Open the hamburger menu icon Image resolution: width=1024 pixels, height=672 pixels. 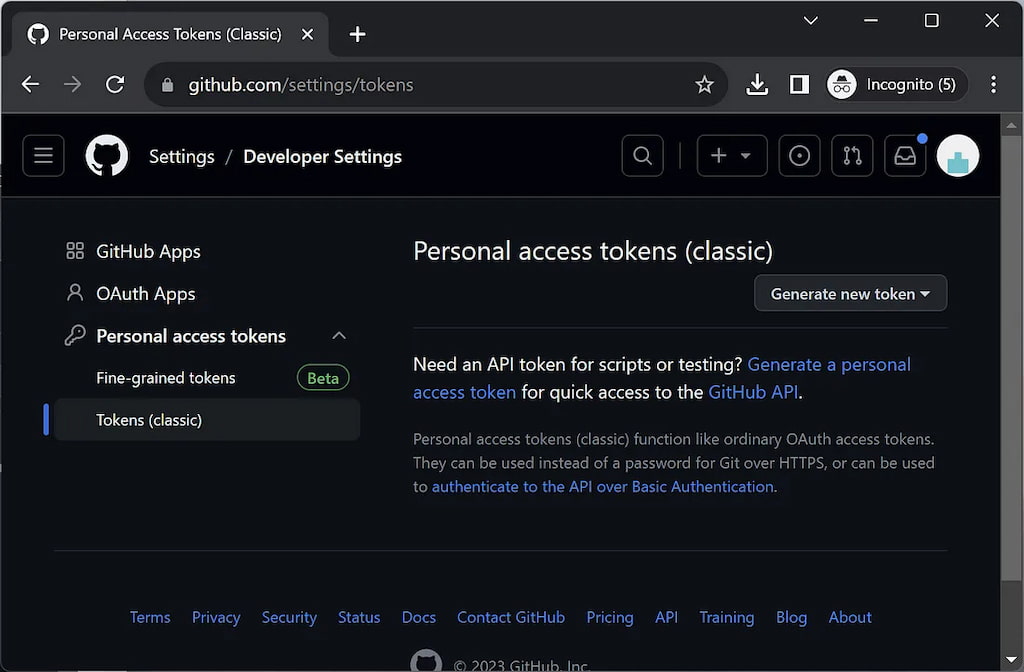43,156
